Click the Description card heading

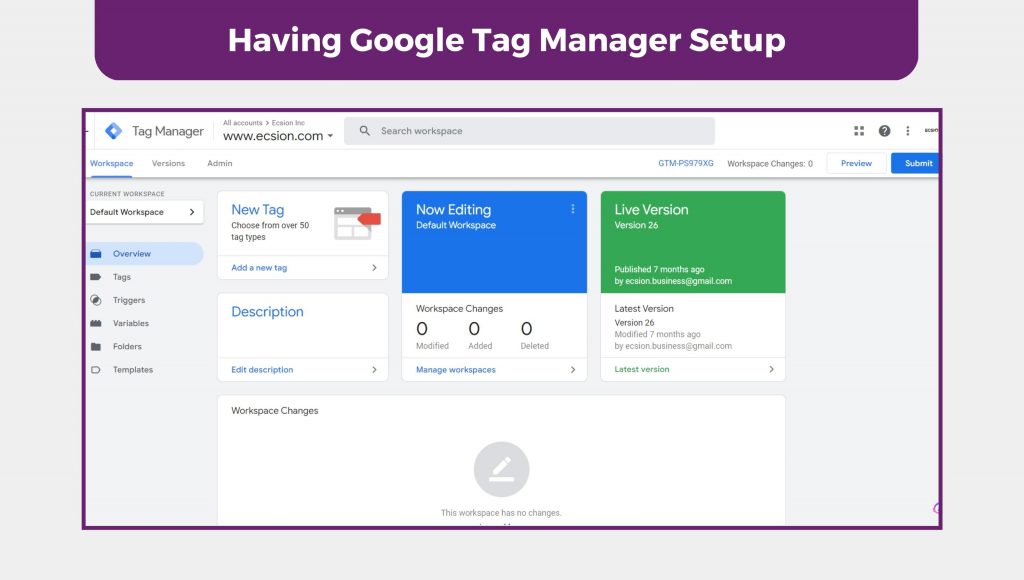267,312
